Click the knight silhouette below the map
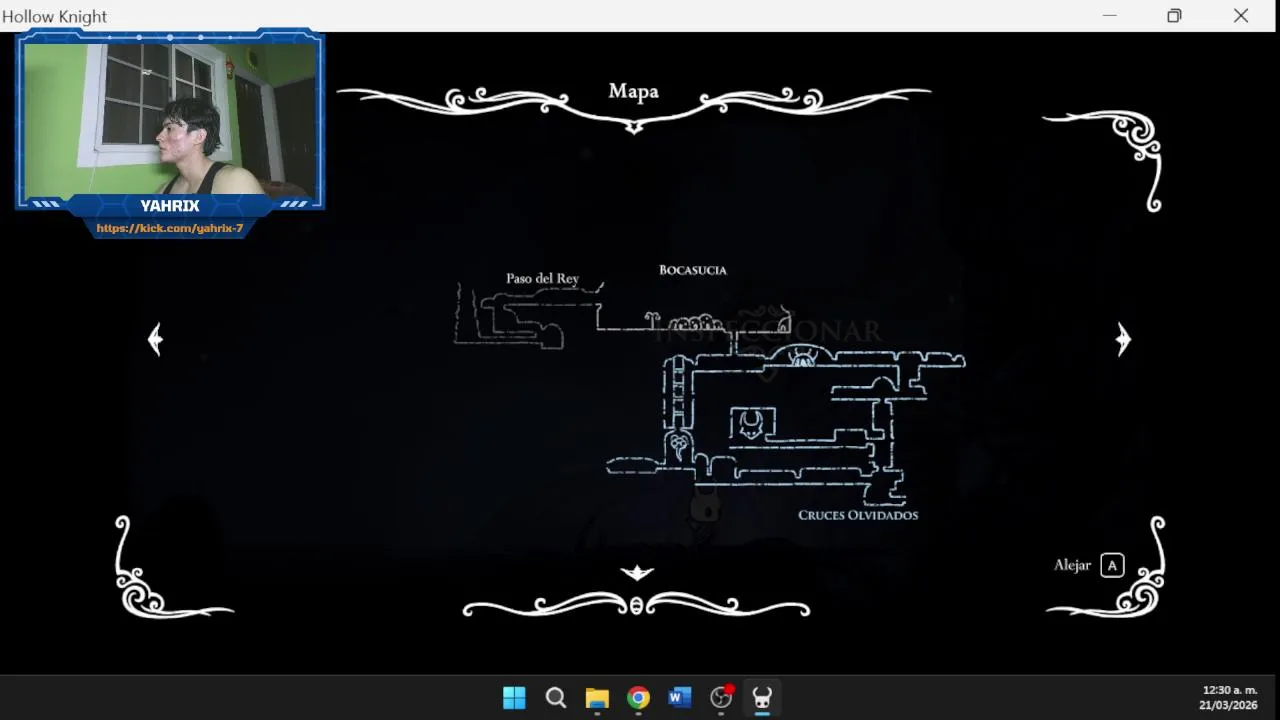The image size is (1280, 720). pos(705,510)
